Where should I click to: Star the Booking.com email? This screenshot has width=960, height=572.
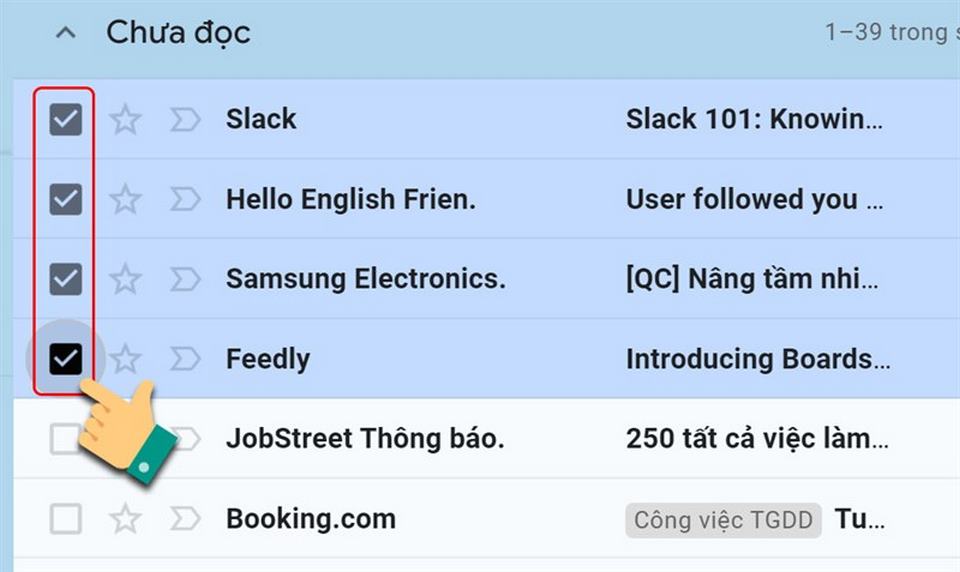tap(125, 519)
